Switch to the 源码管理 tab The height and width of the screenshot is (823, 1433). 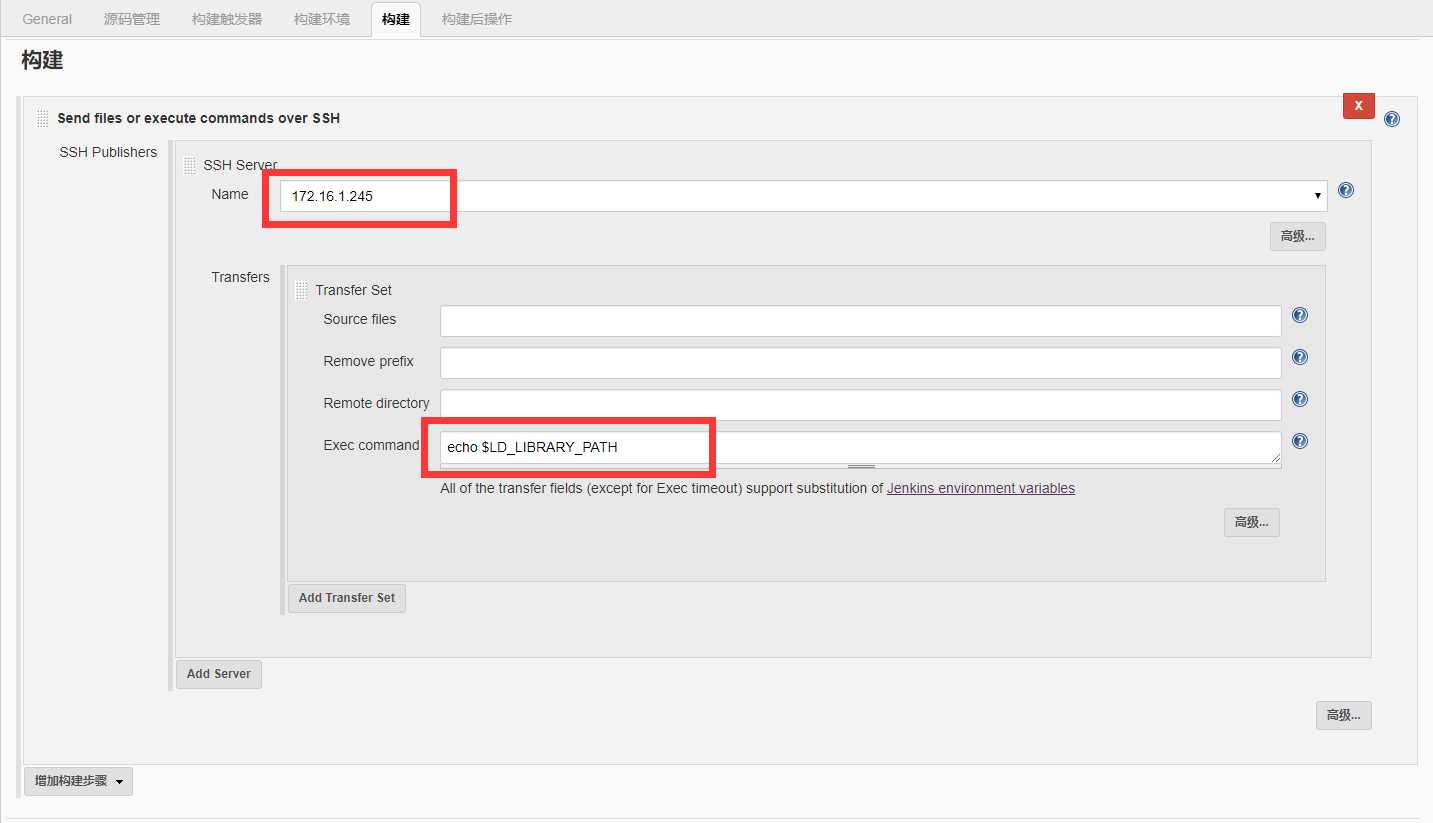pyautogui.click(x=132, y=19)
